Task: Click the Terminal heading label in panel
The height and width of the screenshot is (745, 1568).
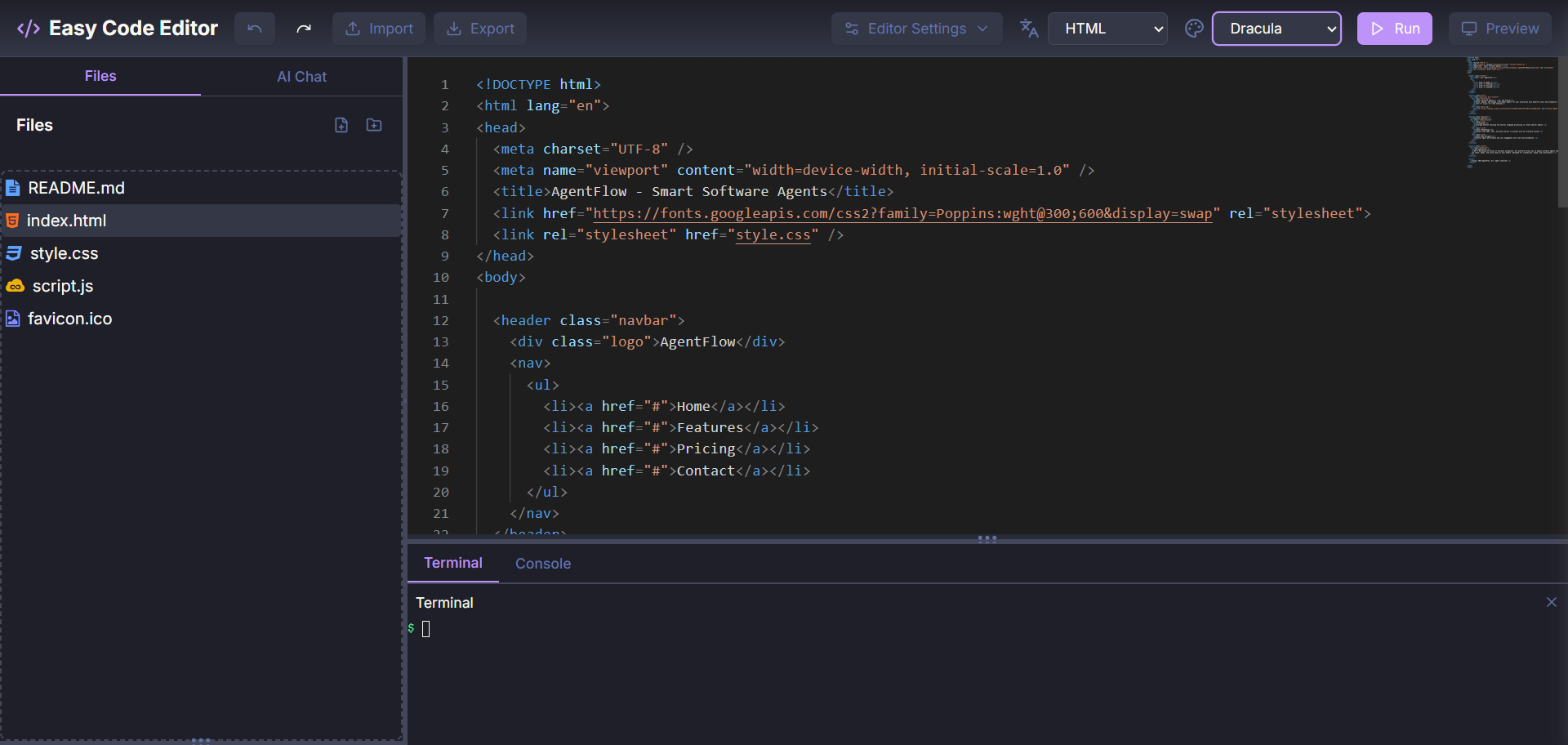Action: pos(444,603)
